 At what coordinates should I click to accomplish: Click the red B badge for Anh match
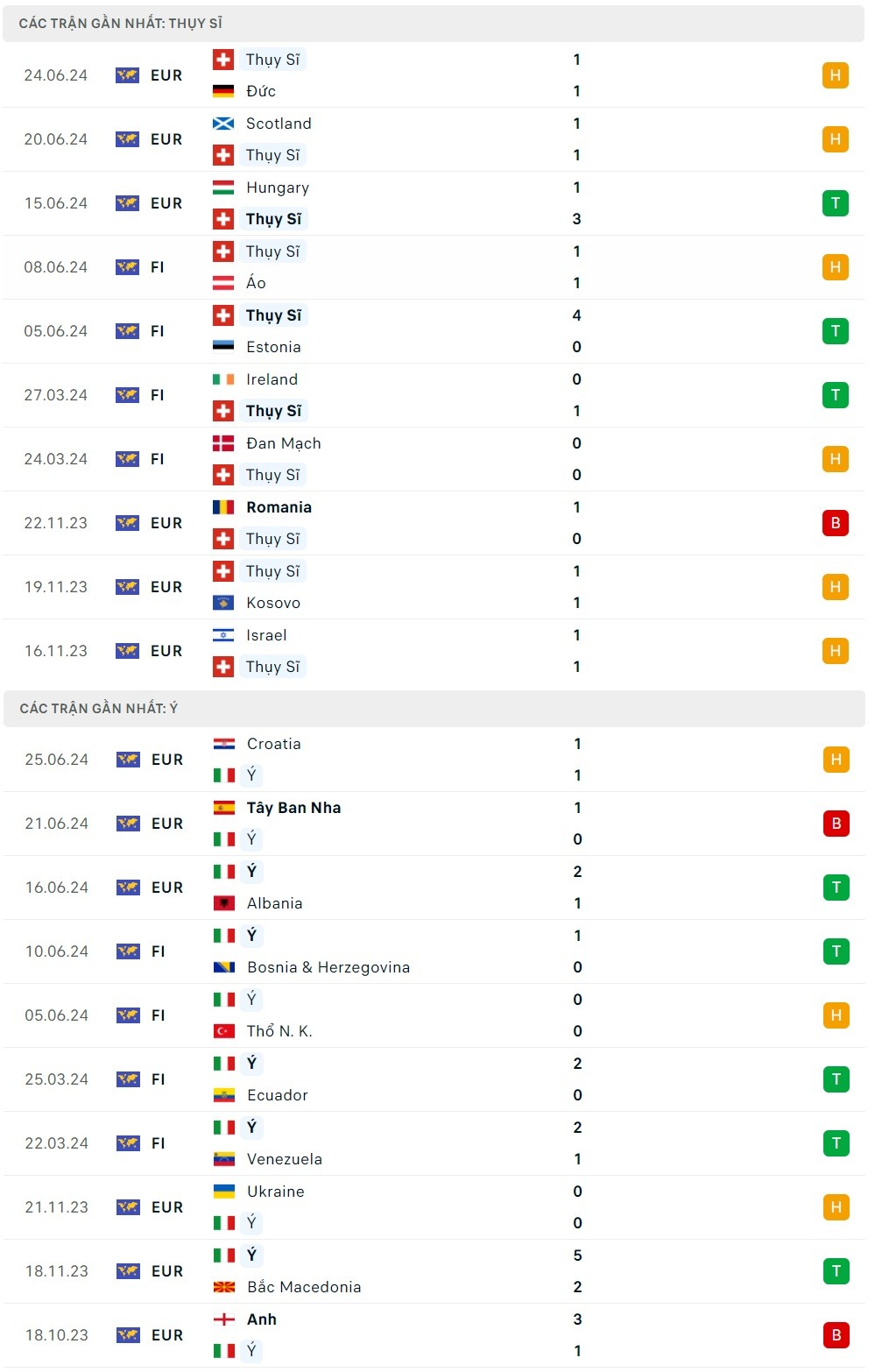click(836, 1335)
